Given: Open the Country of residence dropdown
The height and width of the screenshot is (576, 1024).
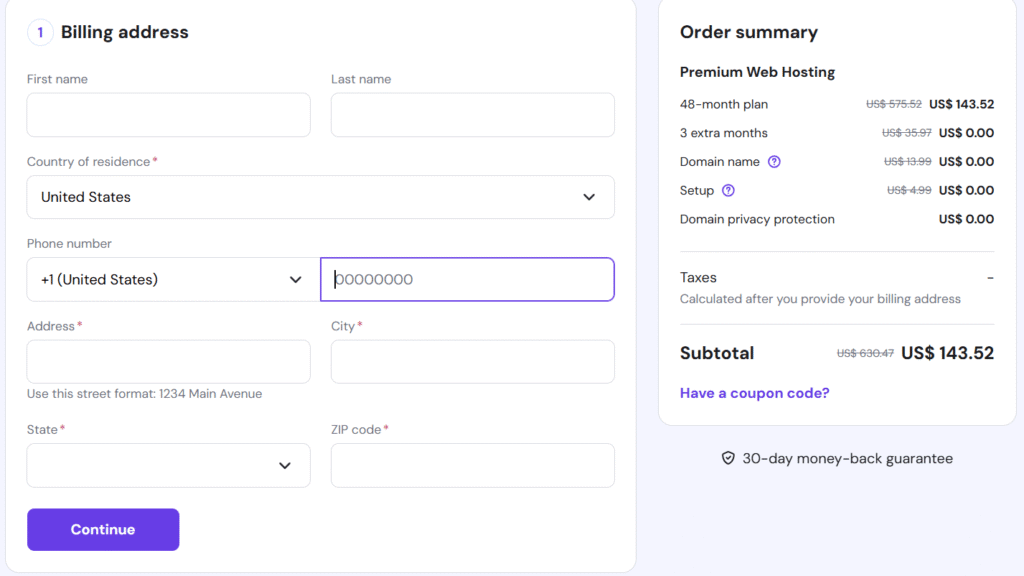Looking at the screenshot, I should point(320,197).
